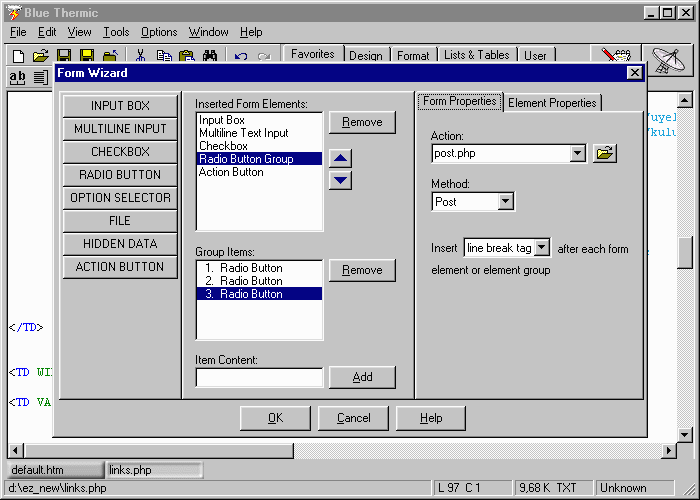Screen dimensions: 700x500
Task: Click the RADIO BUTTON element button
Action: click(120, 175)
